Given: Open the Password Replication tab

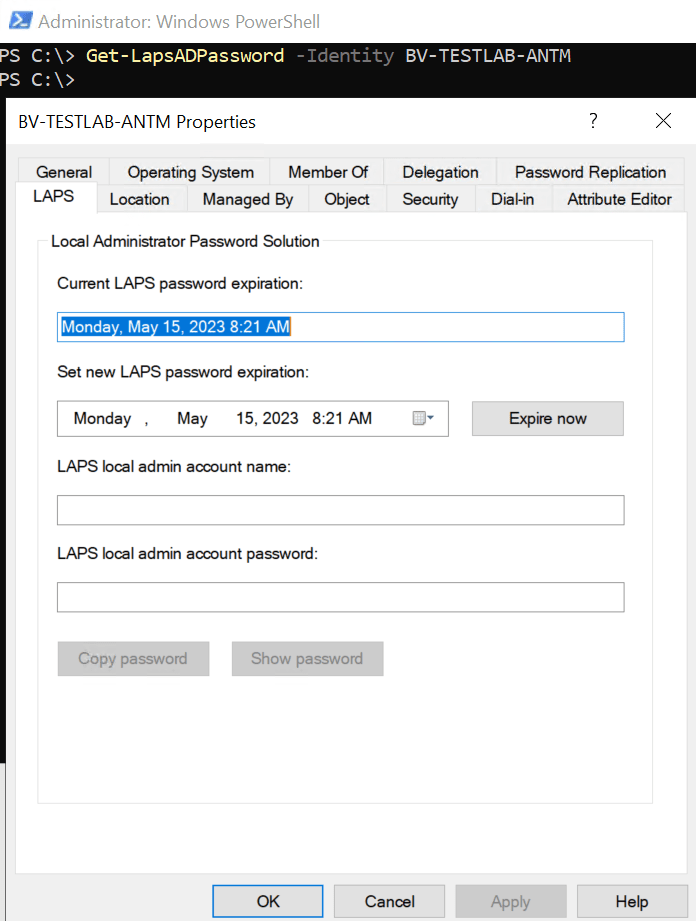Looking at the screenshot, I should click(590, 172).
